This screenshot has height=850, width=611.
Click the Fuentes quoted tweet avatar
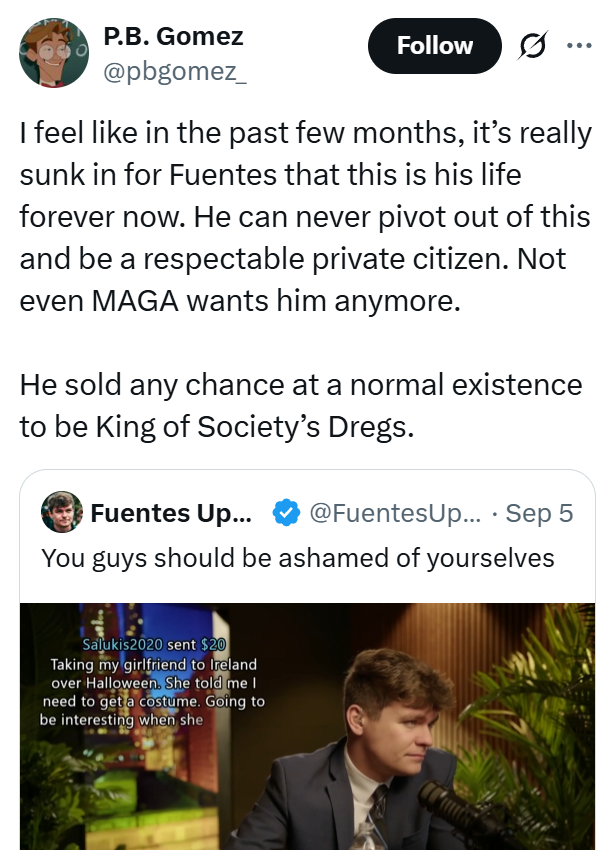[x=61, y=513]
